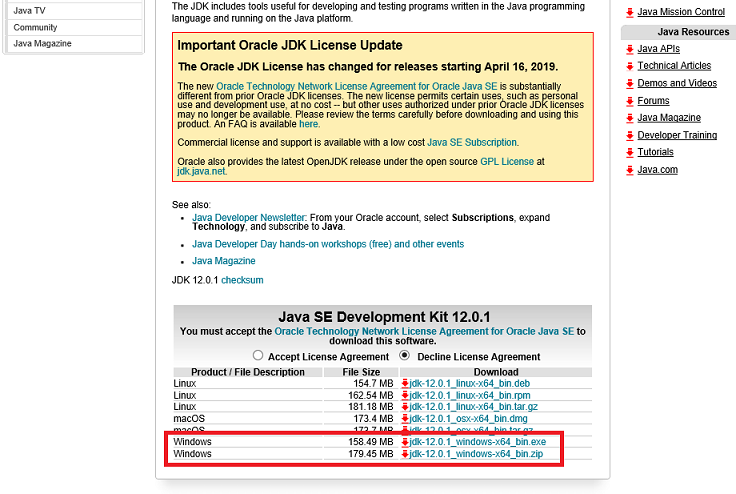Open license agreement link in yellow notice
Screen dimensions: 736x494
point(357,86)
